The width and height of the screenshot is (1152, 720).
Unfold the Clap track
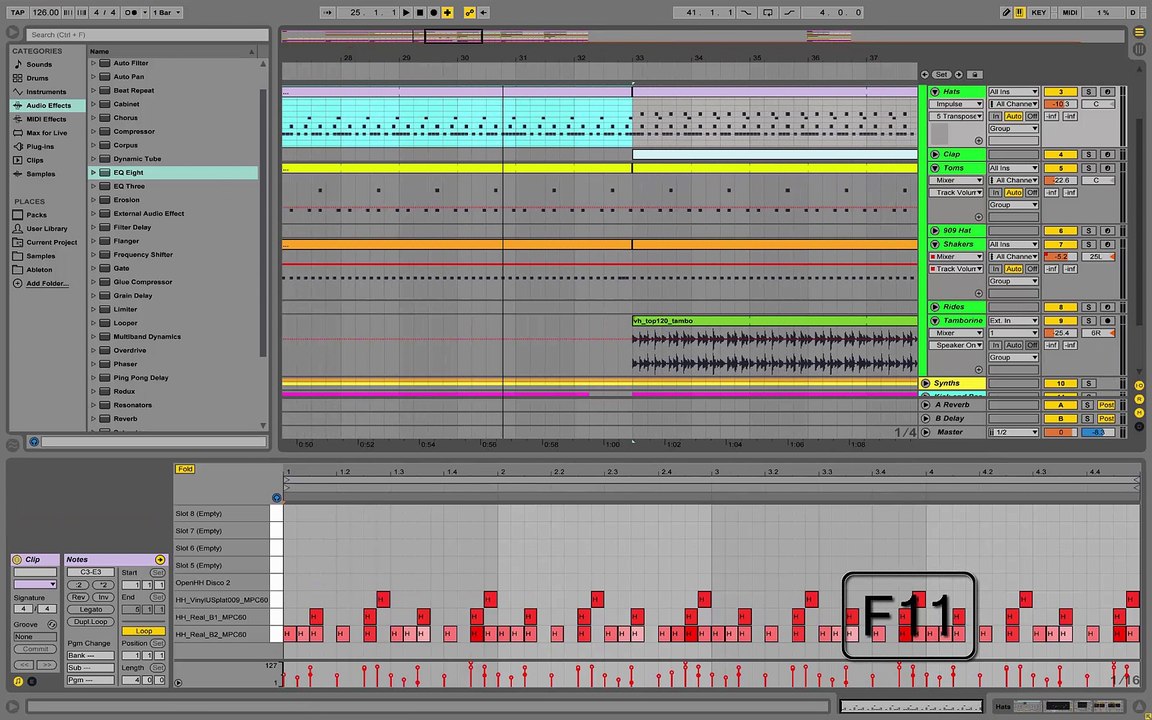click(x=935, y=154)
